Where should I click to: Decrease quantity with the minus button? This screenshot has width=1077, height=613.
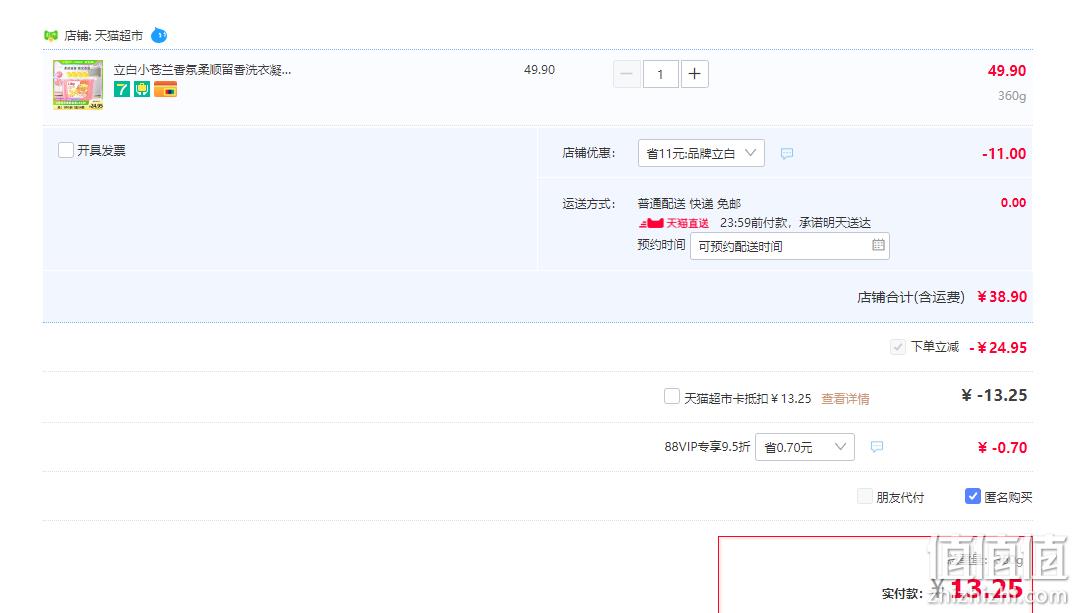[x=626, y=74]
